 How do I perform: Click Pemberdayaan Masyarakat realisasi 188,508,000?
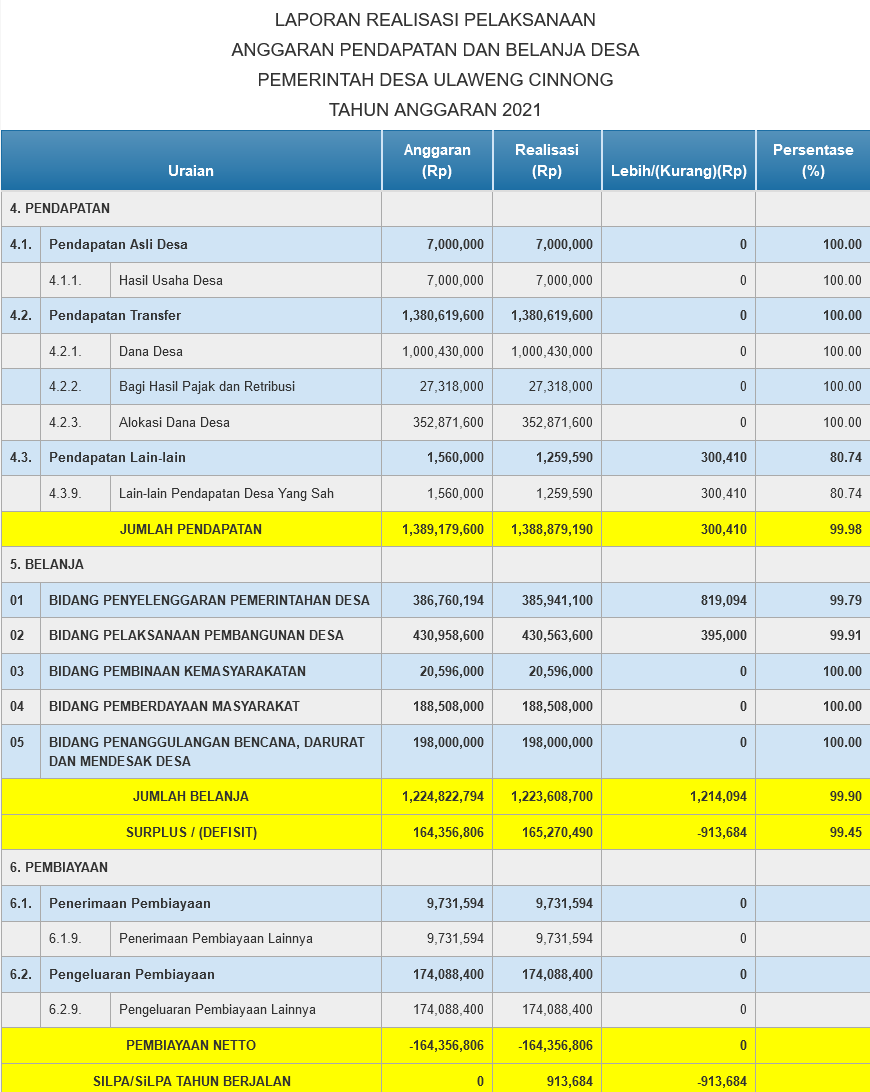tap(557, 706)
